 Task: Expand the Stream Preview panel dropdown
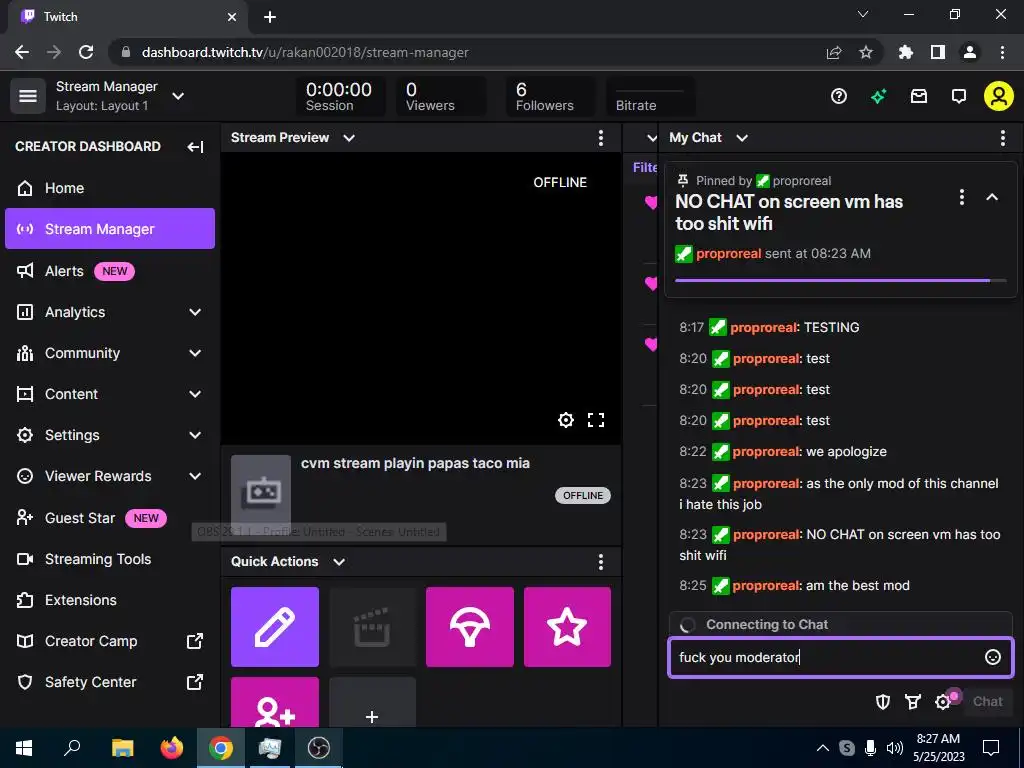(x=349, y=138)
